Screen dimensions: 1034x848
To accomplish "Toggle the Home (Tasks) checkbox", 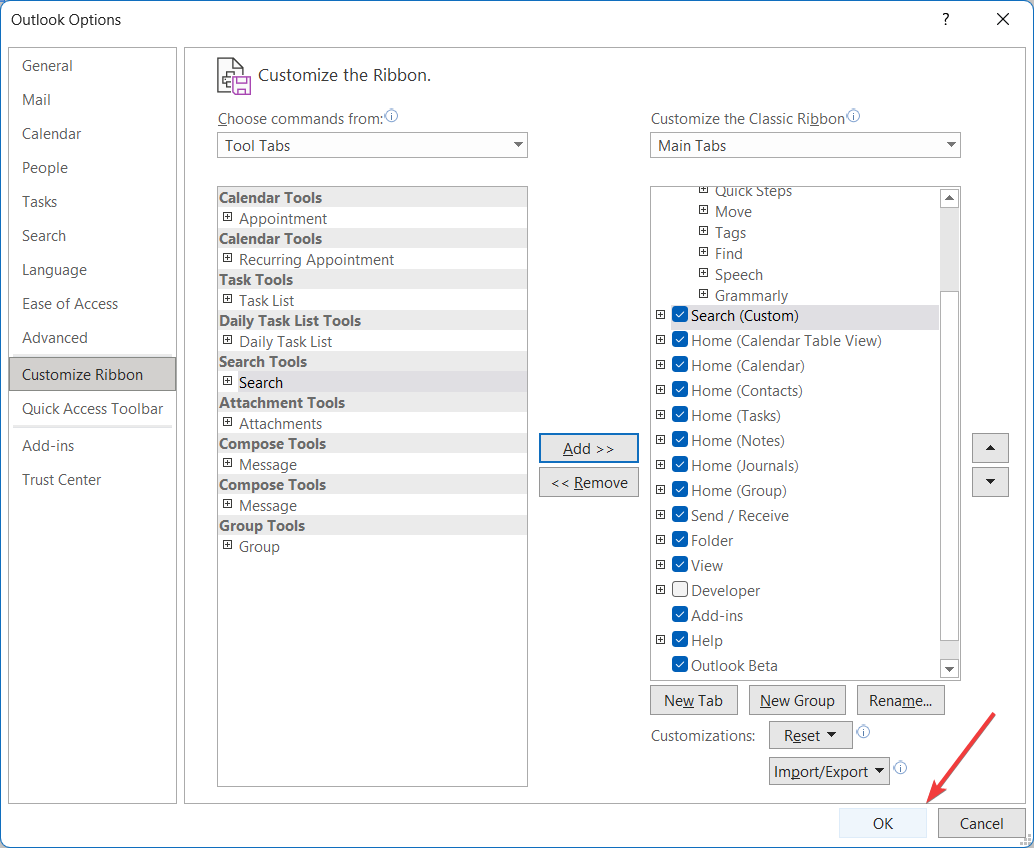I will tap(680, 415).
